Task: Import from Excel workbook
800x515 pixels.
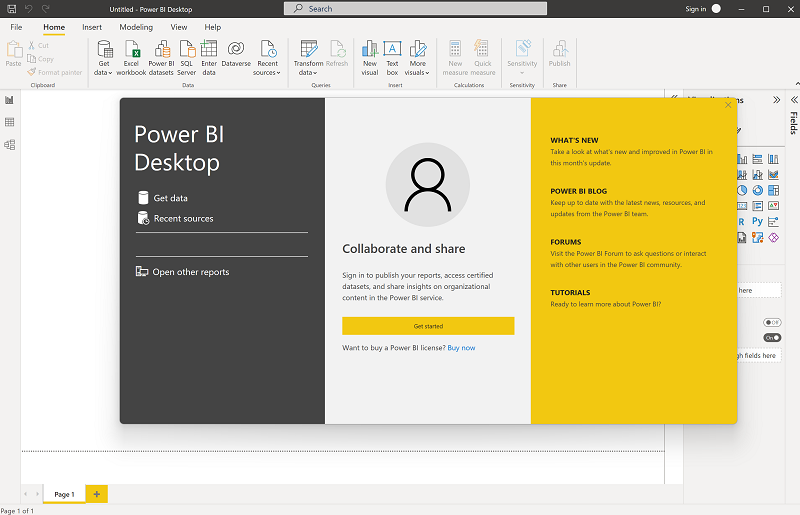Action: [x=131, y=58]
